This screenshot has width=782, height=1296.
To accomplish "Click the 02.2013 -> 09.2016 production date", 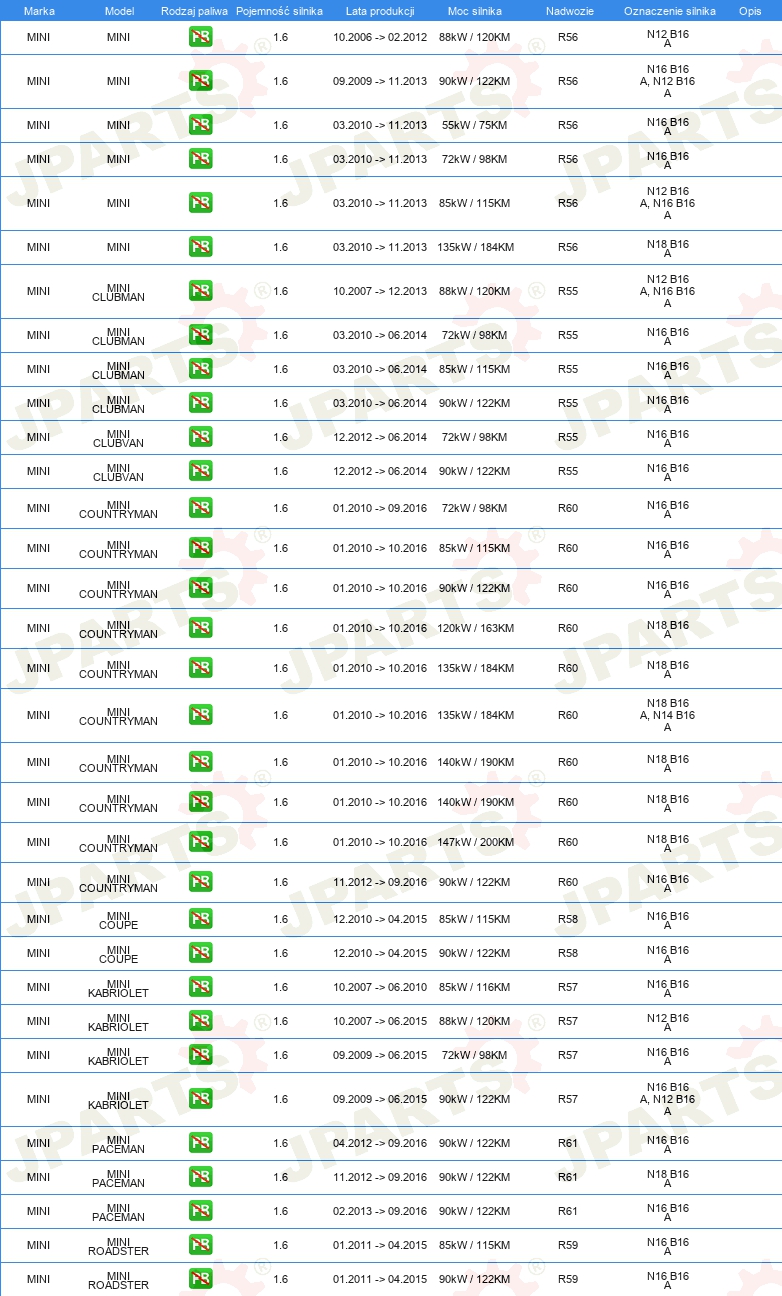I will pyautogui.click(x=380, y=1211).
